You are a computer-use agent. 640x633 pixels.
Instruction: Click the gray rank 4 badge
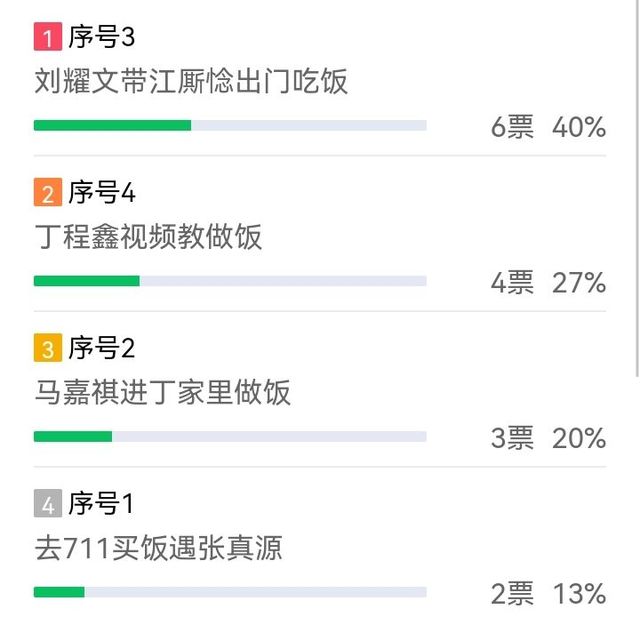[x=48, y=503]
